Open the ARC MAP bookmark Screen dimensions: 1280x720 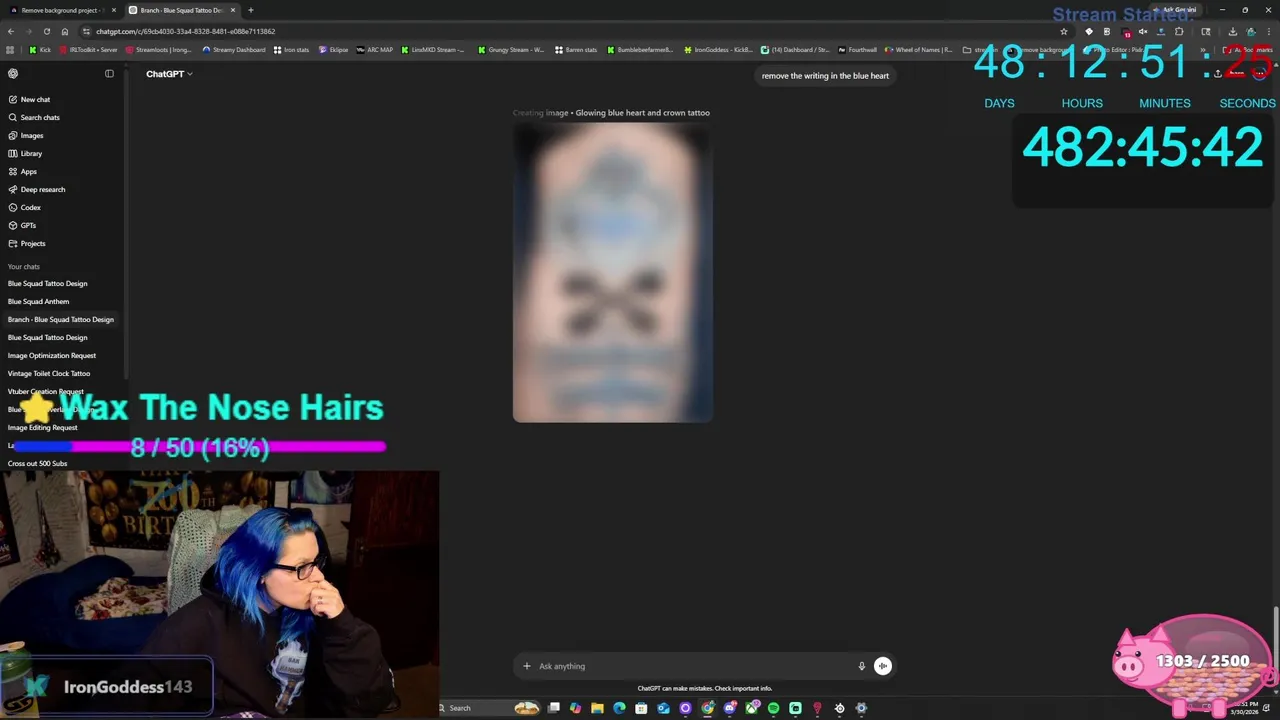coord(375,49)
